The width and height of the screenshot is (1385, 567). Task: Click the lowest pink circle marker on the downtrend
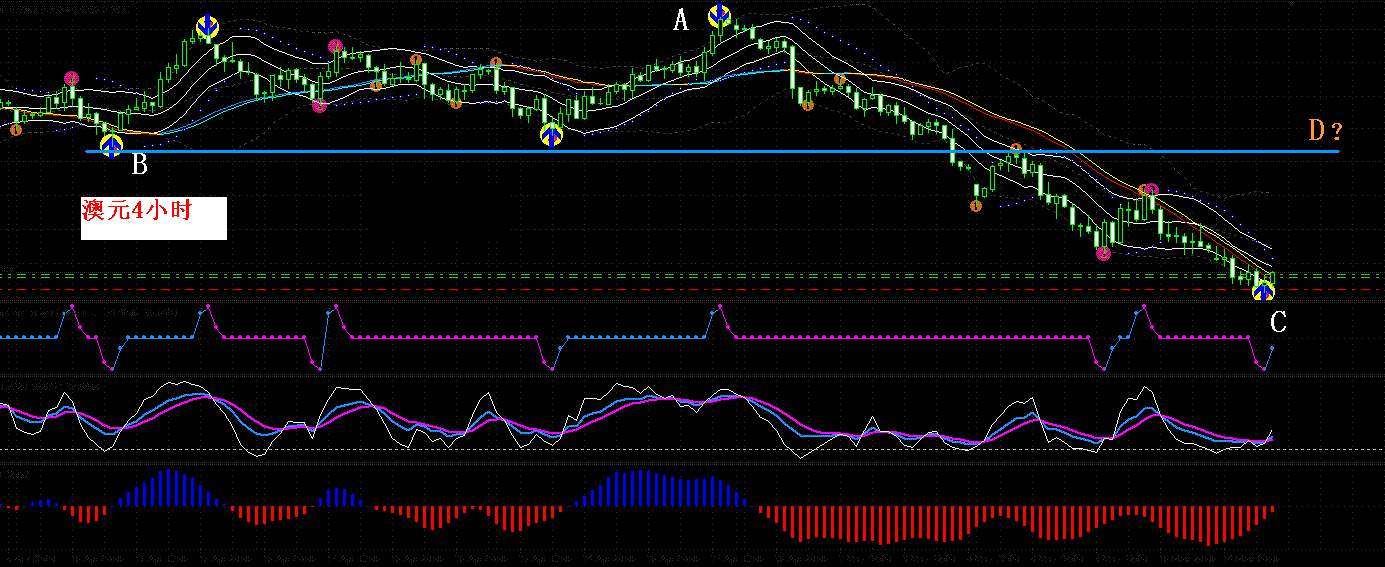pos(1103,253)
